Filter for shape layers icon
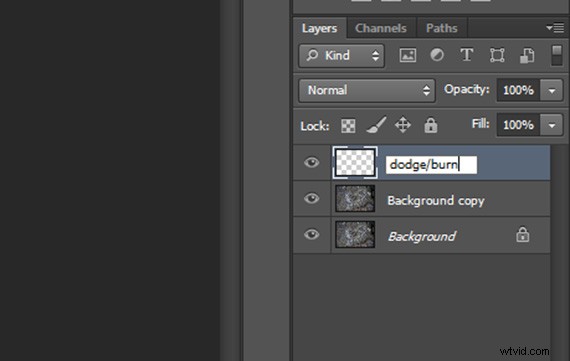Image resolution: width=570 pixels, height=361 pixels. pyautogui.click(x=497, y=56)
